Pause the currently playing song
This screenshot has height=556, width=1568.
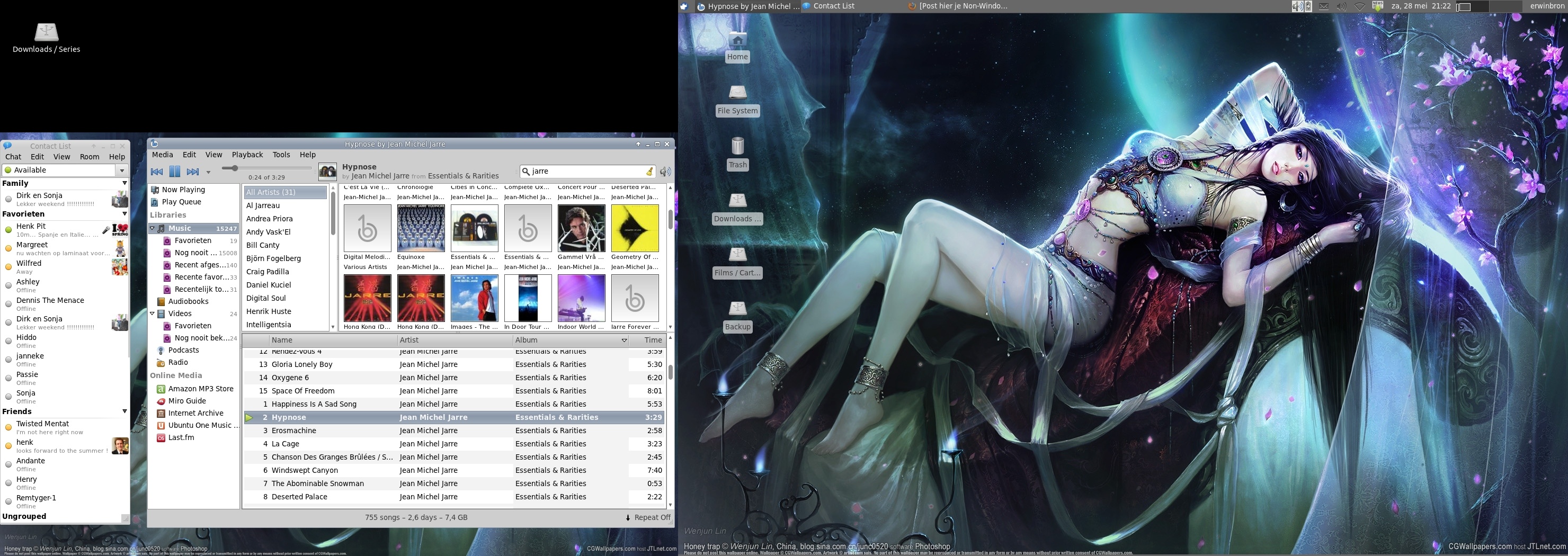point(175,172)
